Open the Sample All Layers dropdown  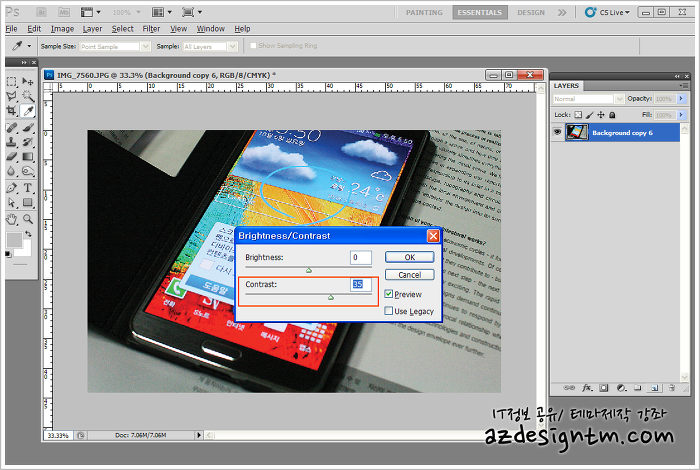point(232,46)
